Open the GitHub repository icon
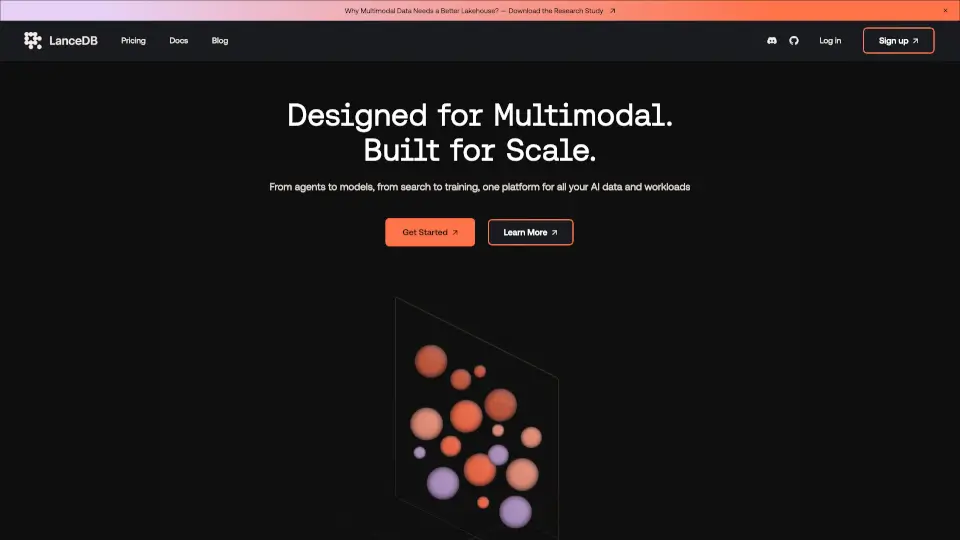 click(x=794, y=41)
